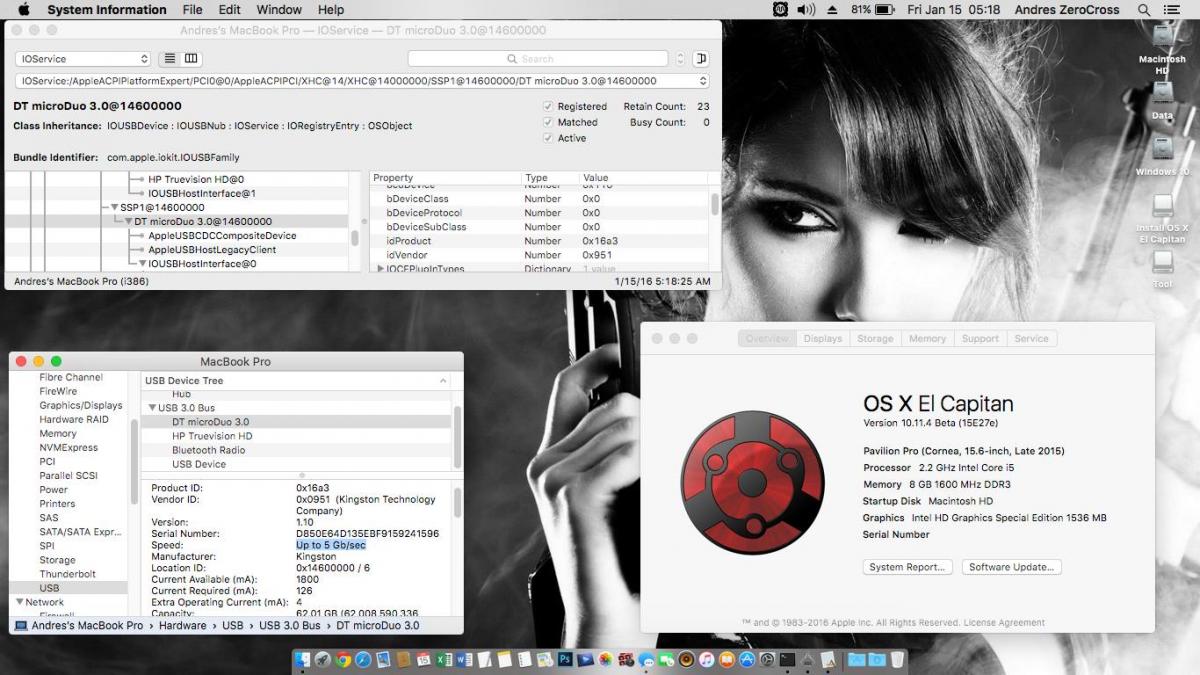Open Trash in the dock
Viewport: 1200px width, 675px height.
(897, 660)
